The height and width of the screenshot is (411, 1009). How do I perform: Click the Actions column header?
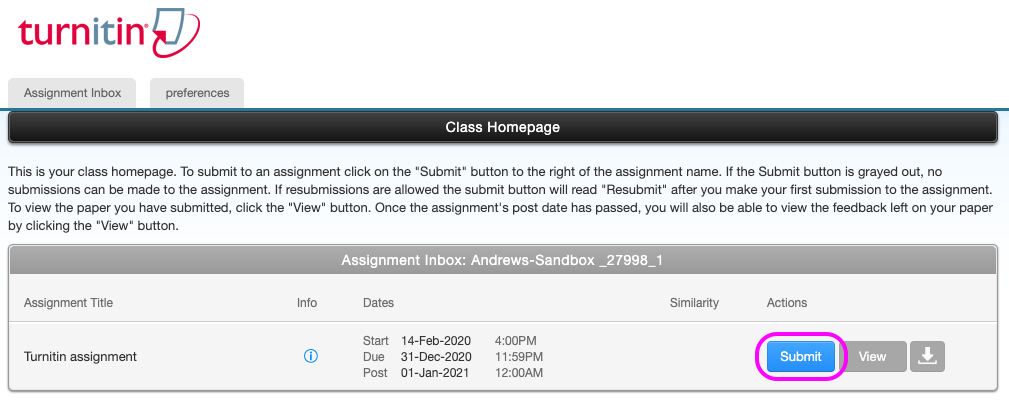pos(786,303)
